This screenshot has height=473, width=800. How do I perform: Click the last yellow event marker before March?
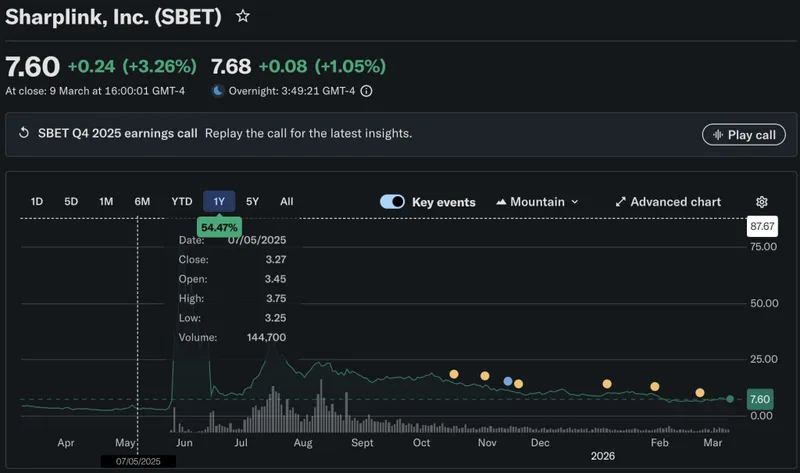coord(700,393)
